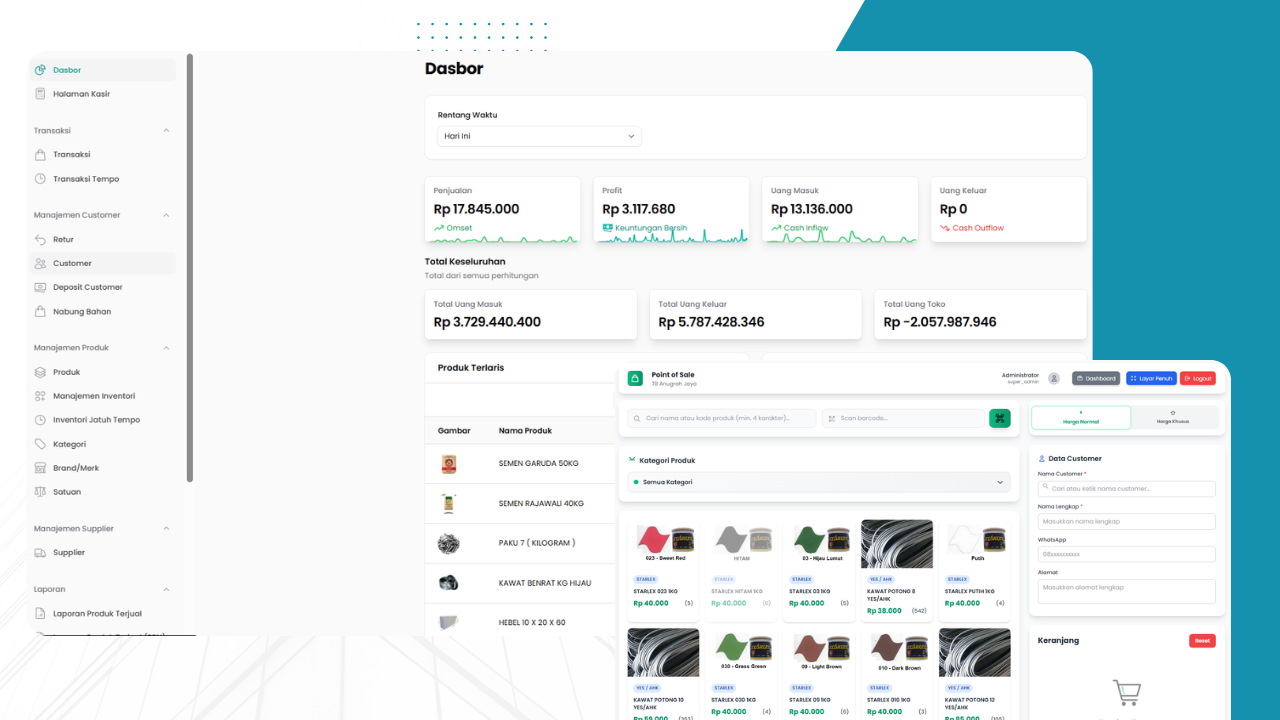Open Retur via its return-arrow icon

coord(38,239)
